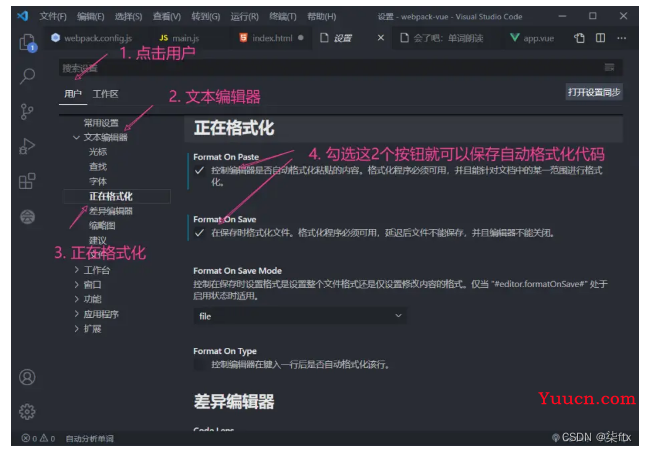Open the 文件(F) menu
Screen dimensions: 648x453
coord(53,17)
